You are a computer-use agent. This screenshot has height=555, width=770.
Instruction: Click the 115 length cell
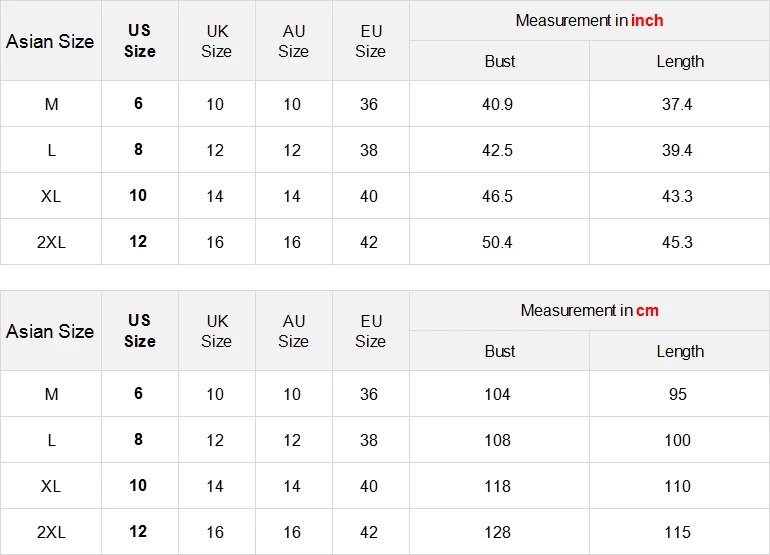pyautogui.click(x=678, y=532)
